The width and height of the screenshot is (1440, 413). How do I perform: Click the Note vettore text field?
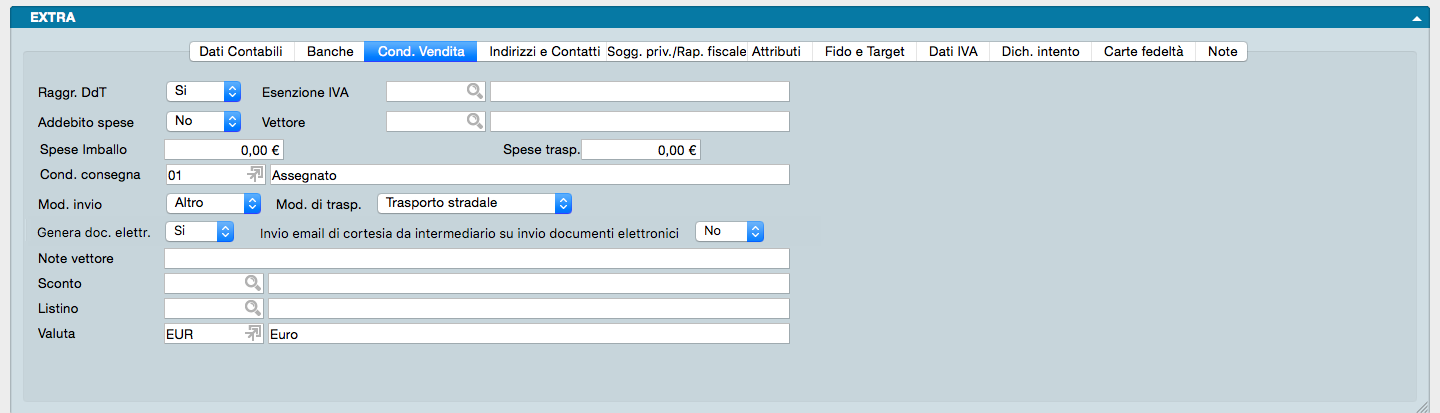(476, 259)
